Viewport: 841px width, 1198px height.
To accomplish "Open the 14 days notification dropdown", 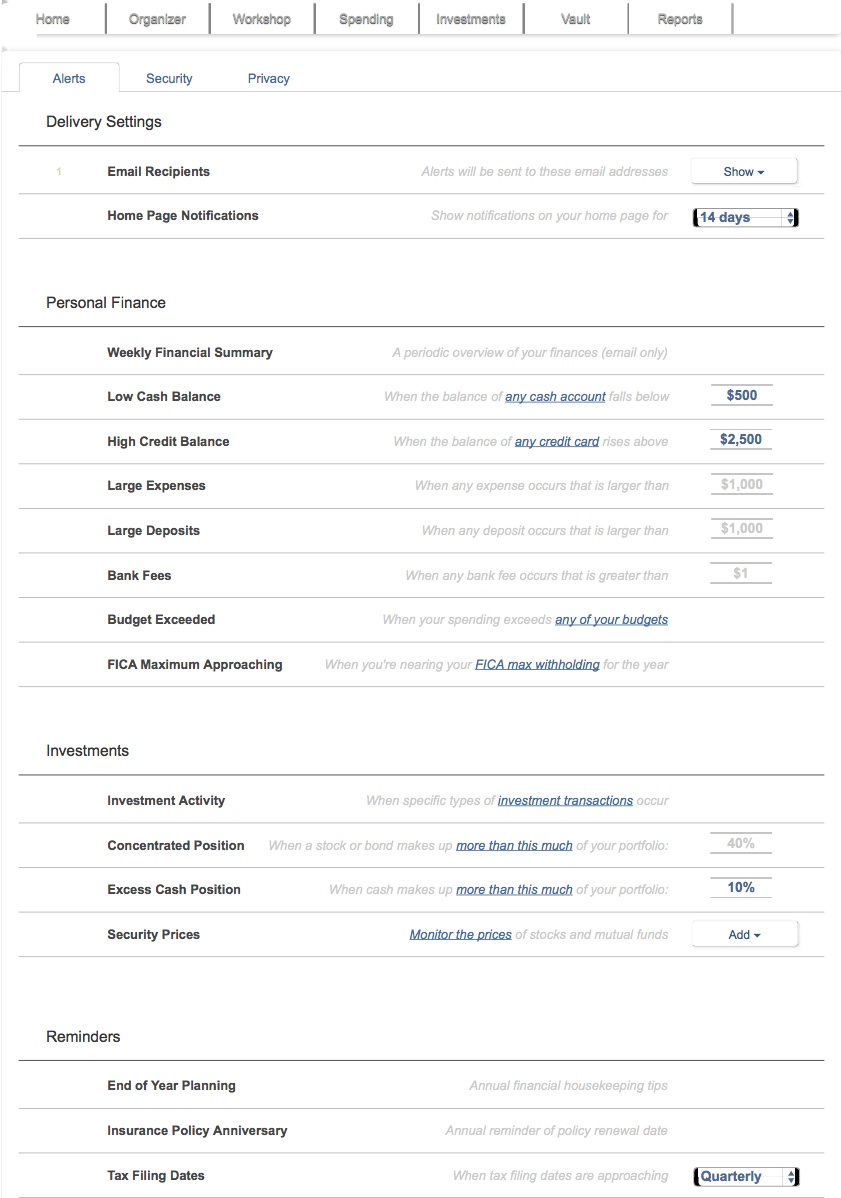I will [746, 217].
